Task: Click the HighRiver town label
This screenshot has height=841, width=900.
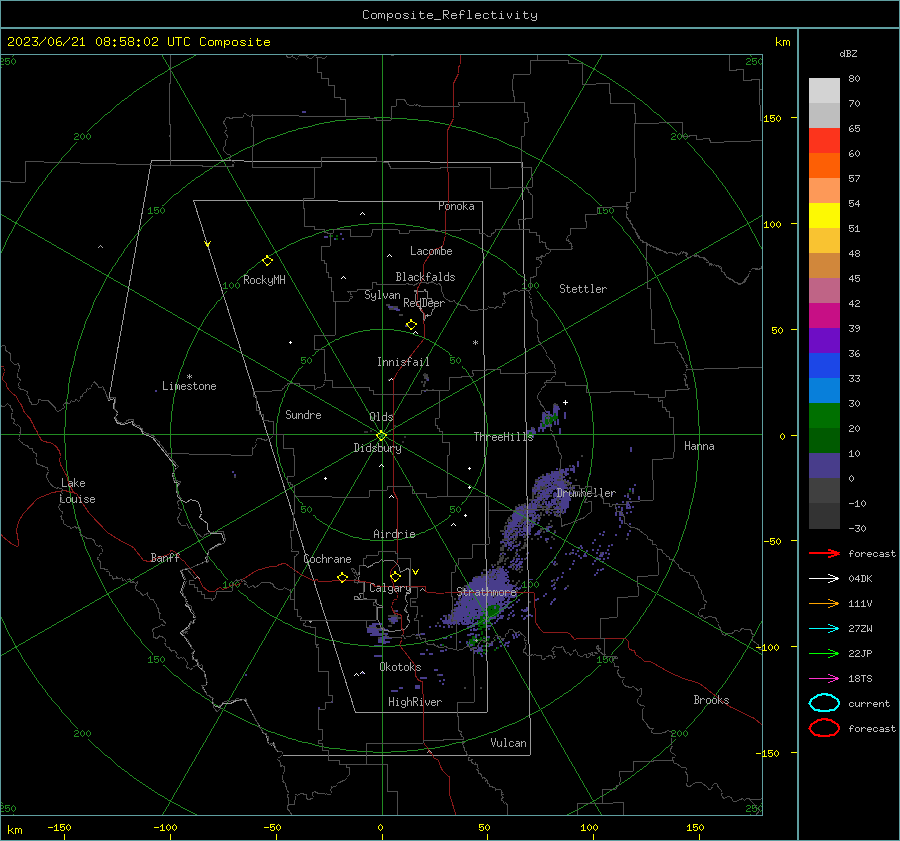Action: pos(415,702)
